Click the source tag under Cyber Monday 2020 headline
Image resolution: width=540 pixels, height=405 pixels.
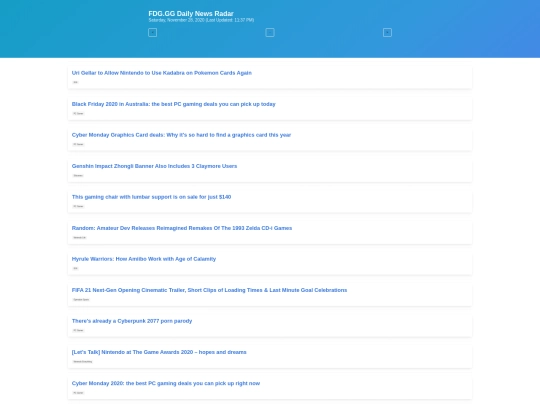(x=78, y=393)
